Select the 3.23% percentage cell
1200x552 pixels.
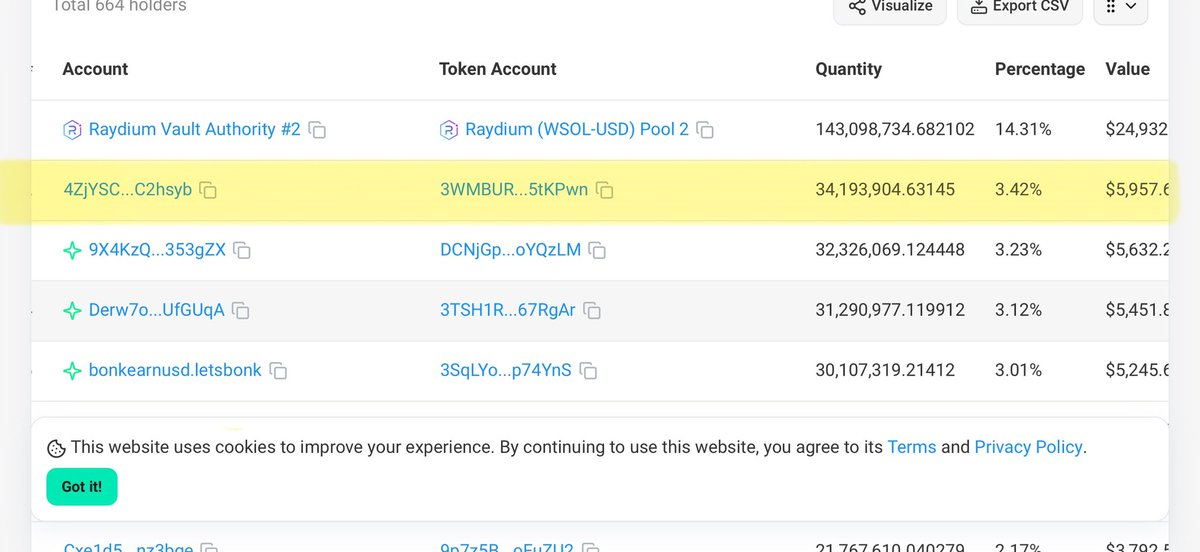[1018, 250]
